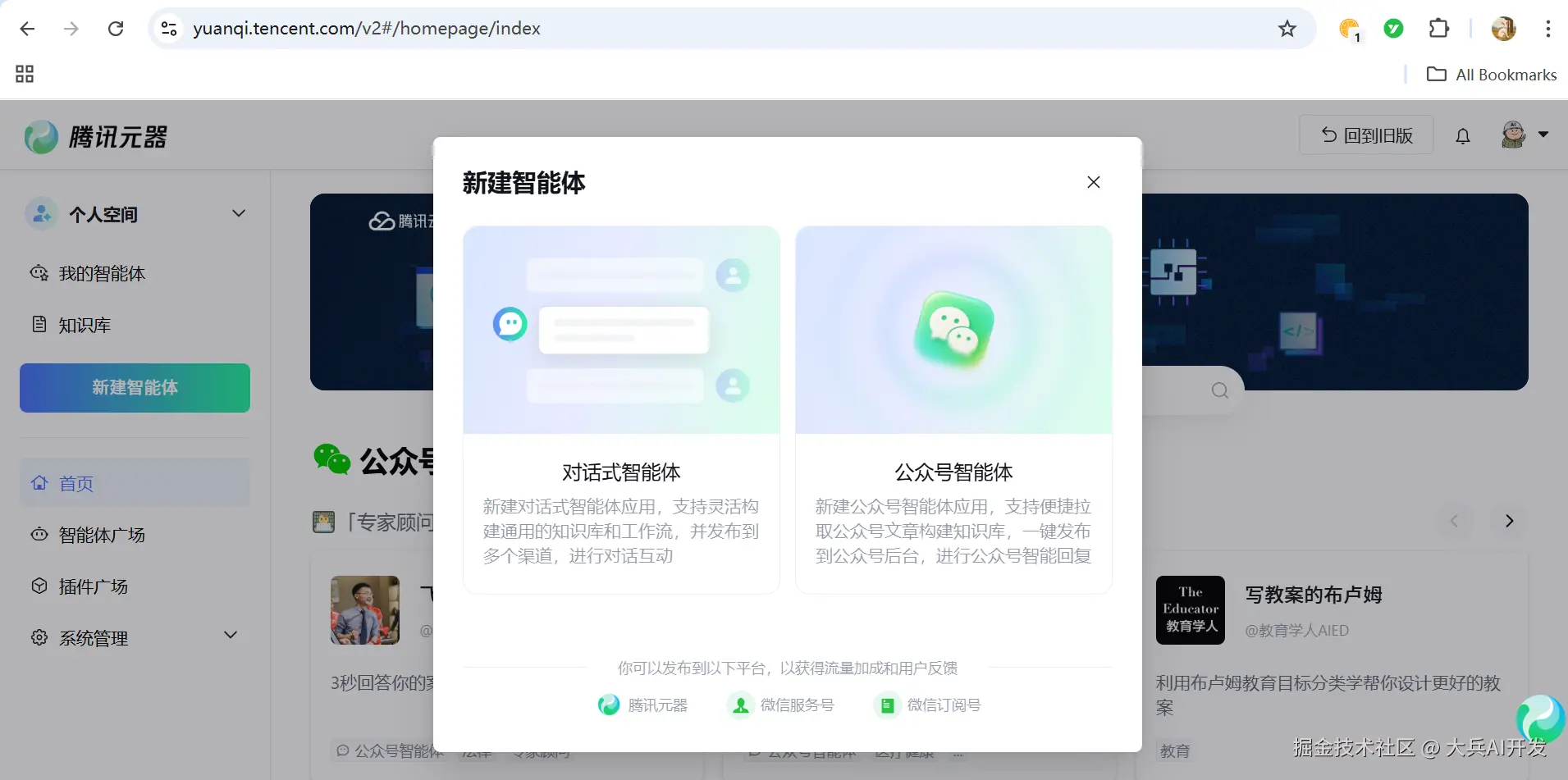Click the 新建智能体 sidebar button

point(135,388)
